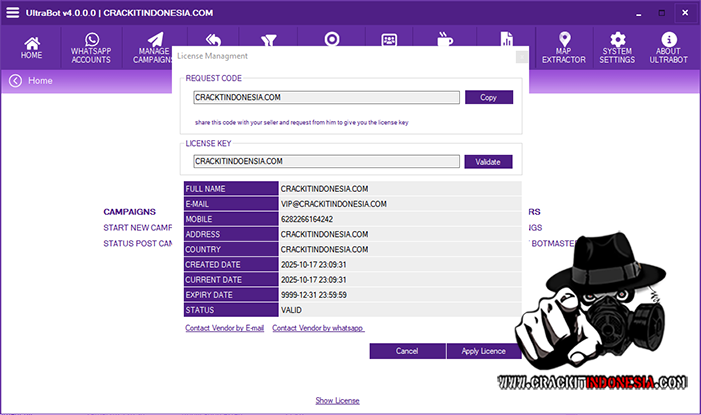Open Contact Vendor by whatsapp link
Viewport: 701px width, 415px height.
click(x=318, y=328)
